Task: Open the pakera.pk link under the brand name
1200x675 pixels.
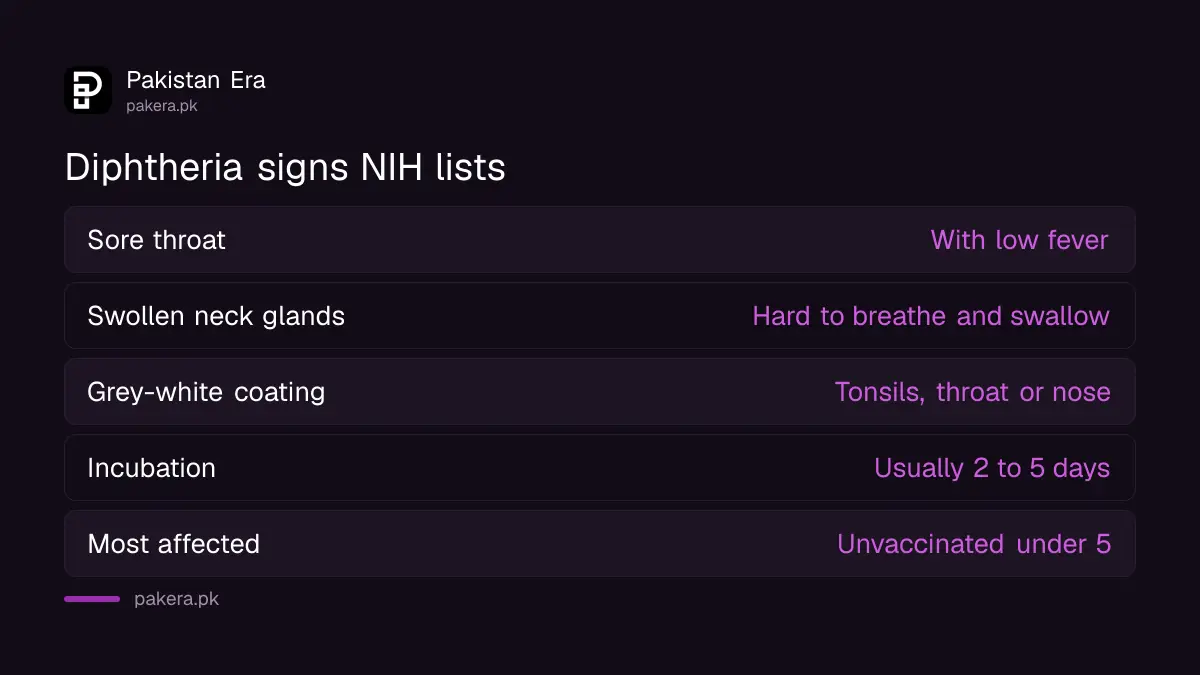Action: [x=162, y=105]
